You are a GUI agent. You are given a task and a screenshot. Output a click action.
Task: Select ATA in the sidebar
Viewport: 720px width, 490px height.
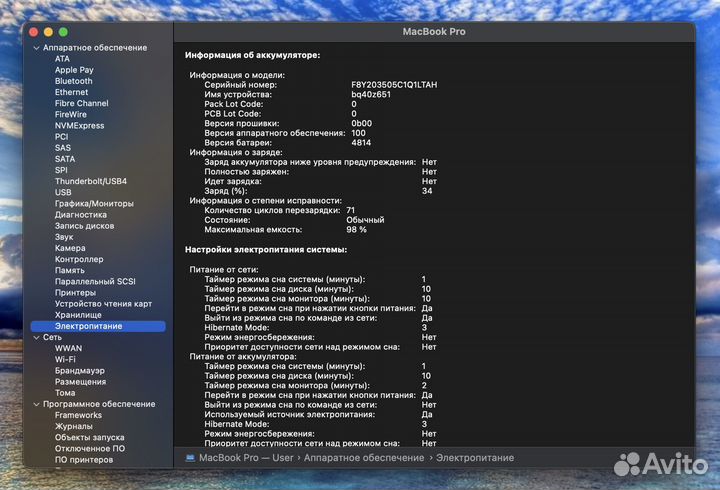click(62, 59)
